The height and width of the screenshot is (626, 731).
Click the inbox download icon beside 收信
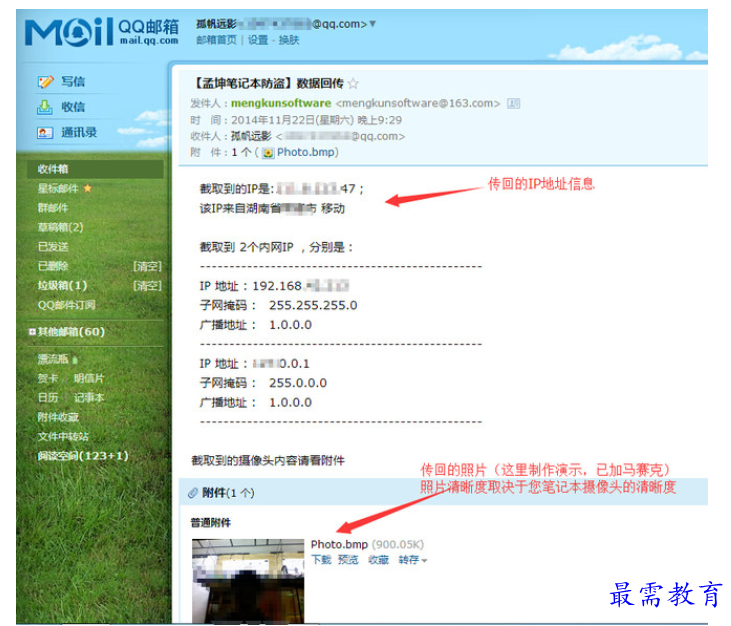(45, 107)
